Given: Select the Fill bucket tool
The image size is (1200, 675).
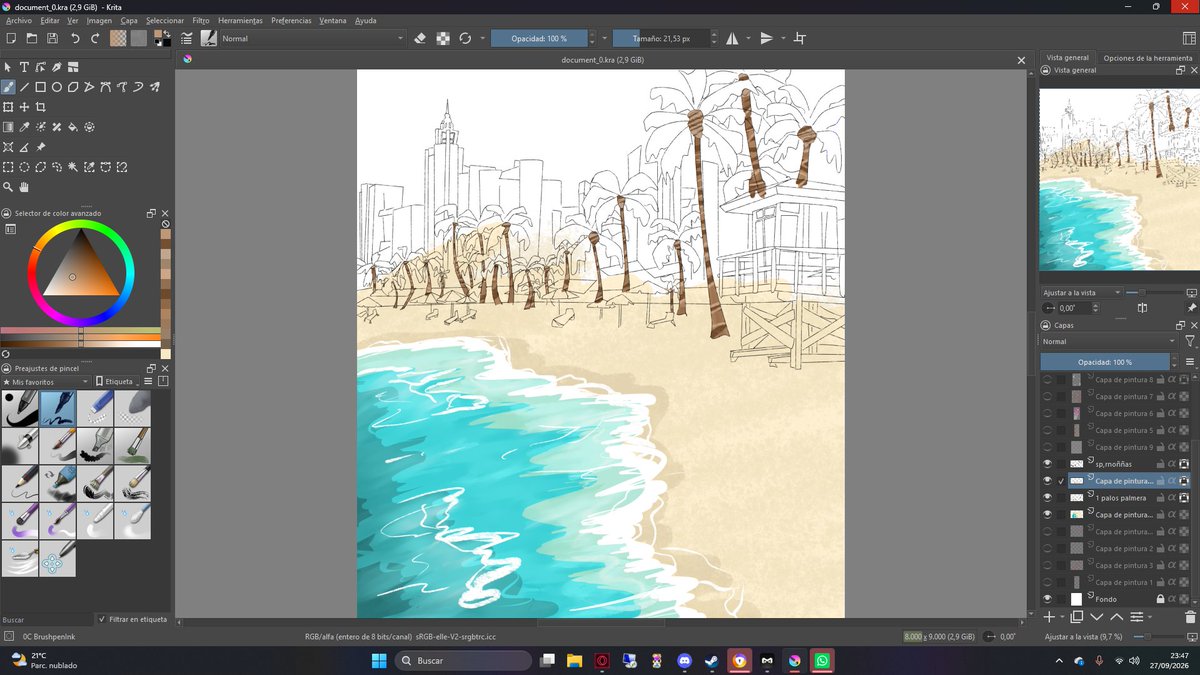Looking at the screenshot, I should [x=73, y=127].
